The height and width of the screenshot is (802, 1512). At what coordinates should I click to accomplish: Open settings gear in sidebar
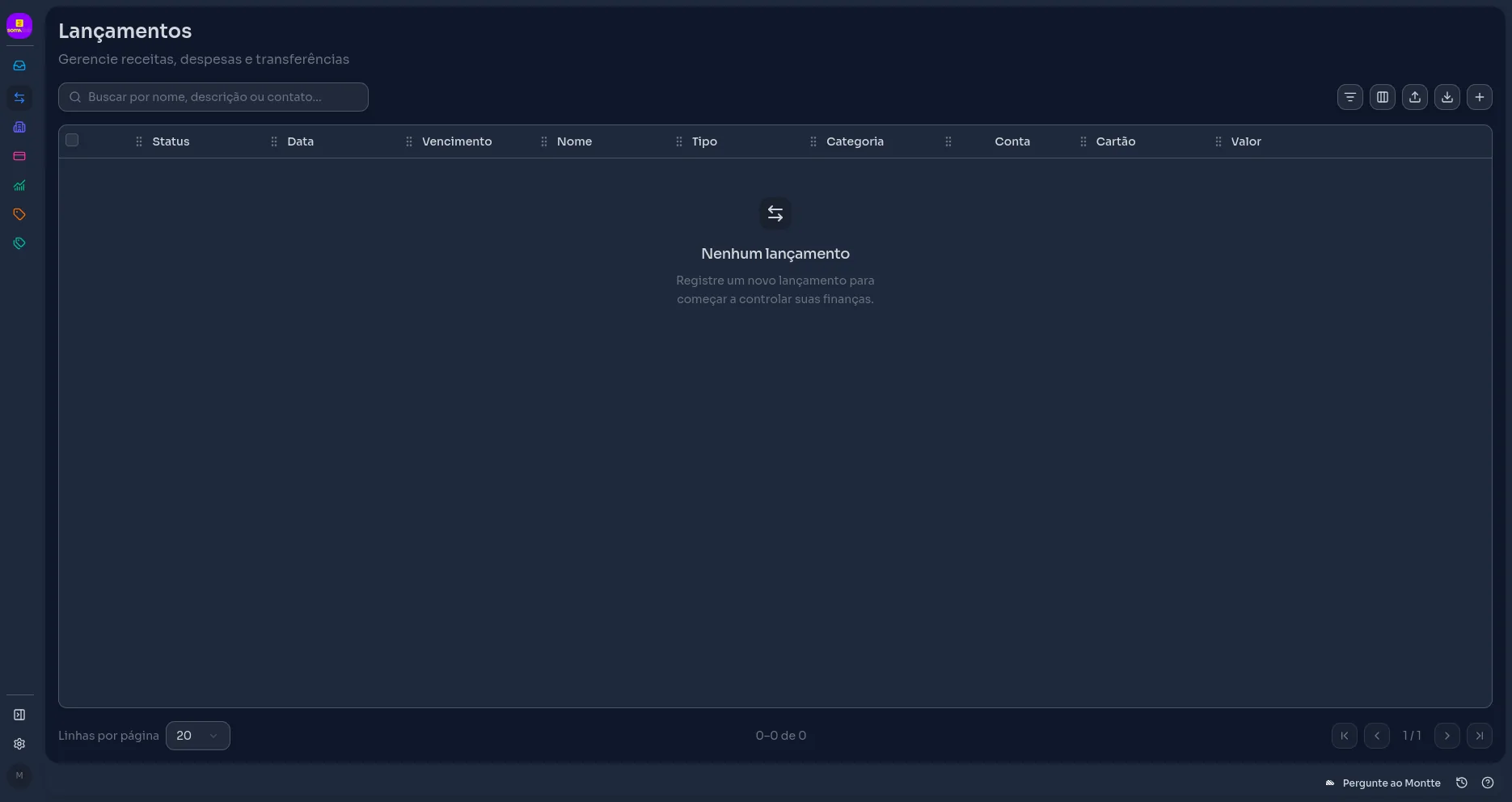(x=19, y=744)
